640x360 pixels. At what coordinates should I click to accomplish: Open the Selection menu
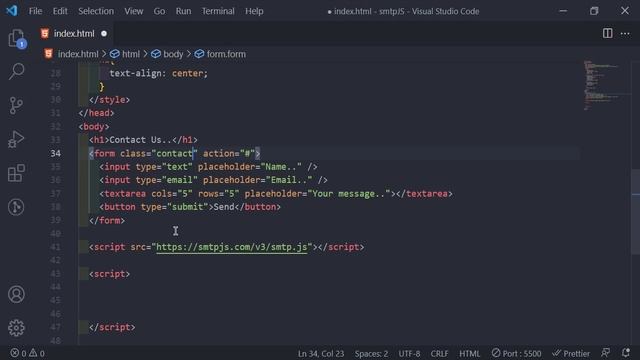(96, 11)
